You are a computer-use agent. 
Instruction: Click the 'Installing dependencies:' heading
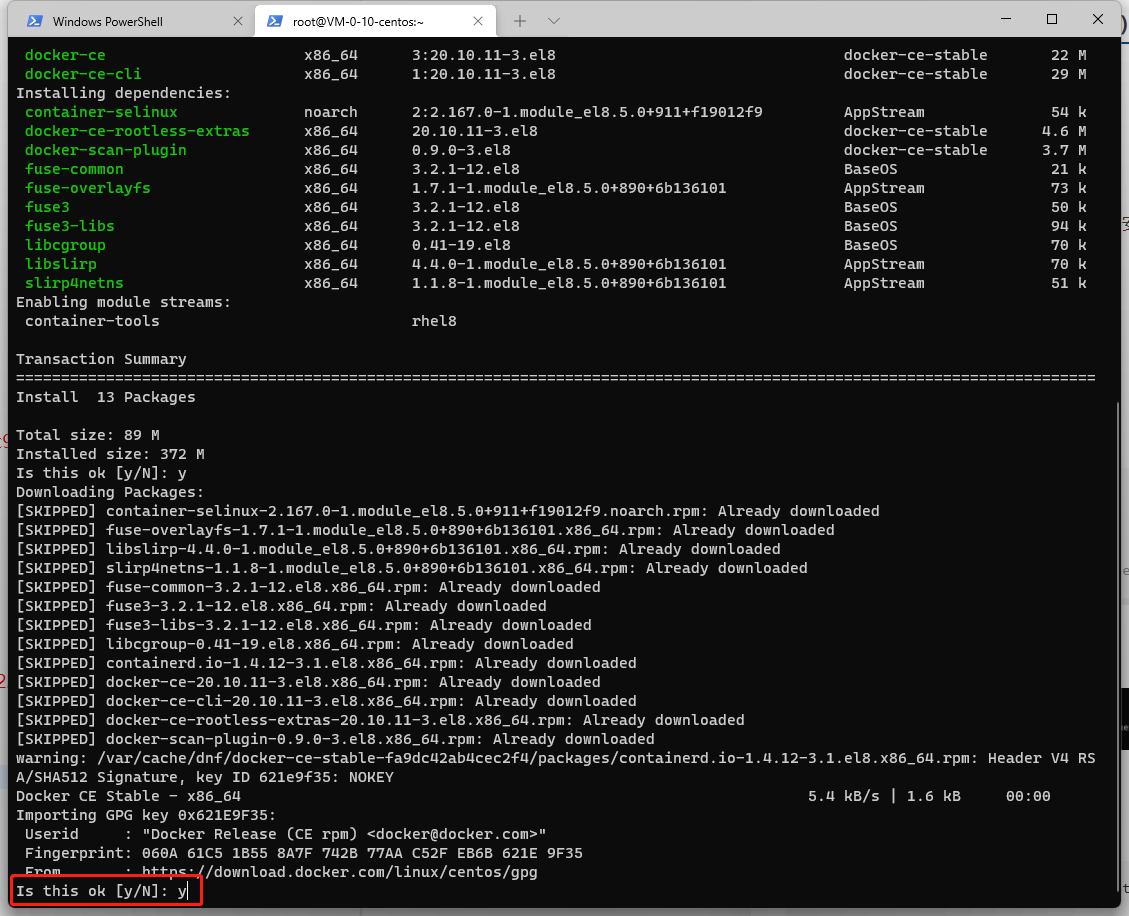click(x=123, y=93)
